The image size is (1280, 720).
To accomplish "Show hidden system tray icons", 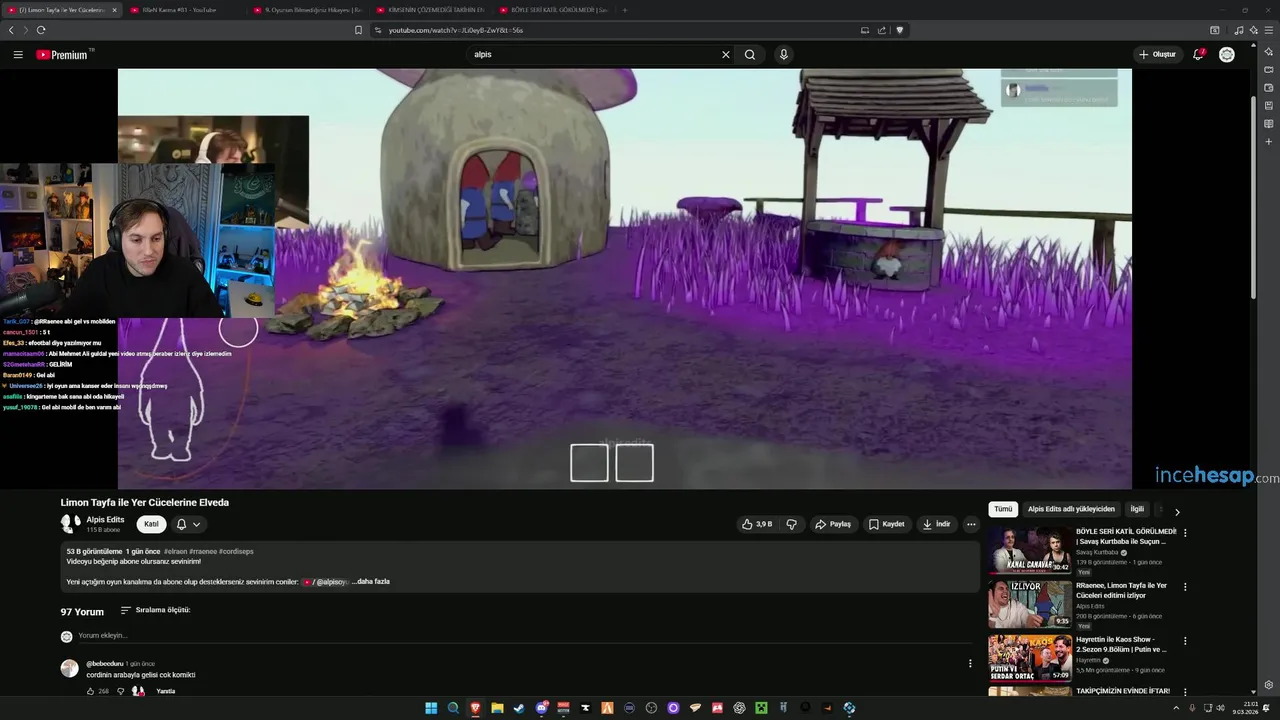I will [x=1177, y=708].
